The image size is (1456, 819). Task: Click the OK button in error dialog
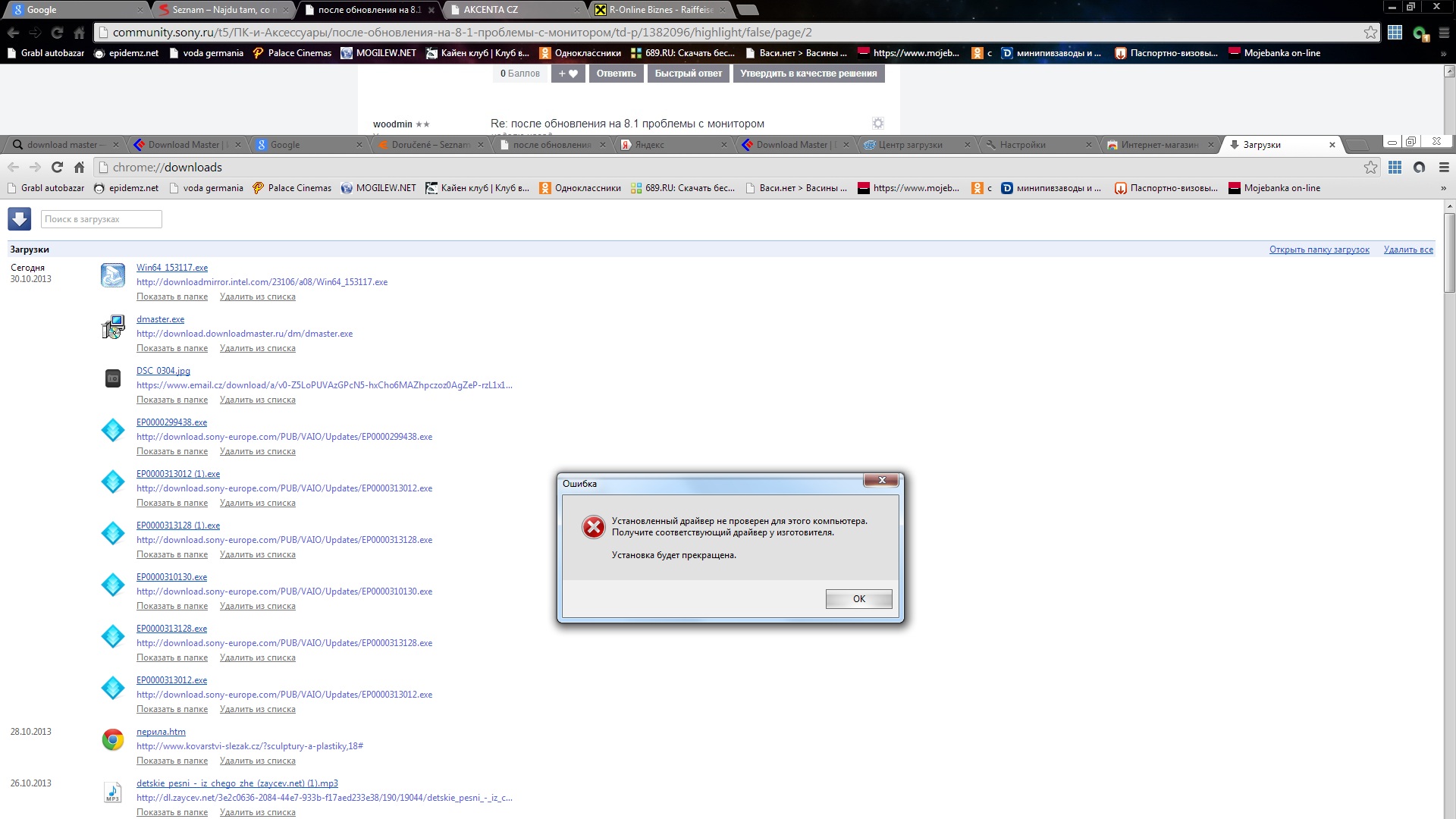pos(858,598)
